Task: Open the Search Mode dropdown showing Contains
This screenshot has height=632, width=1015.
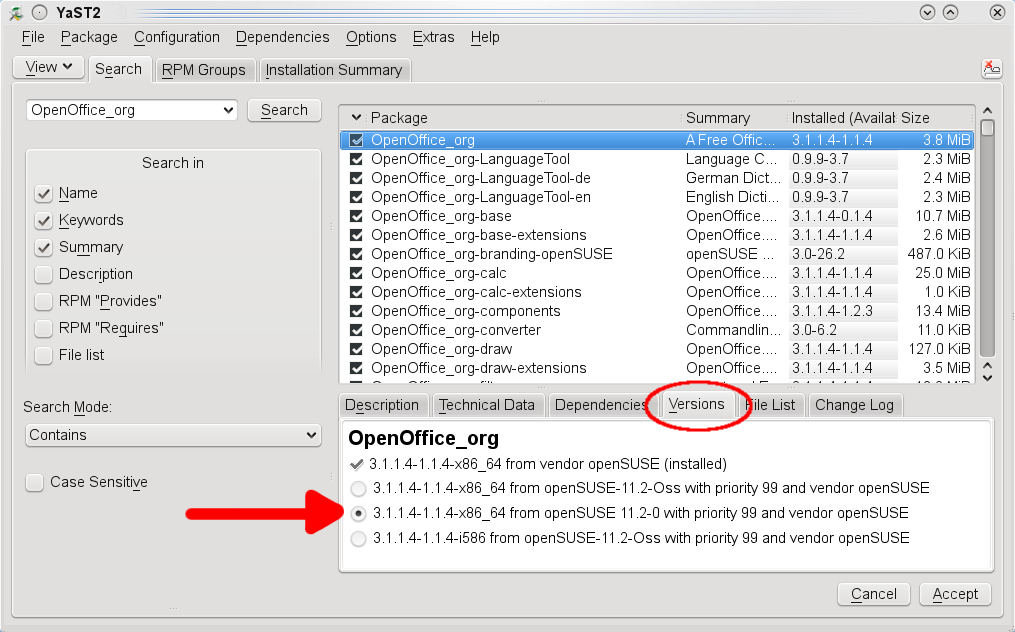Action: 172,435
